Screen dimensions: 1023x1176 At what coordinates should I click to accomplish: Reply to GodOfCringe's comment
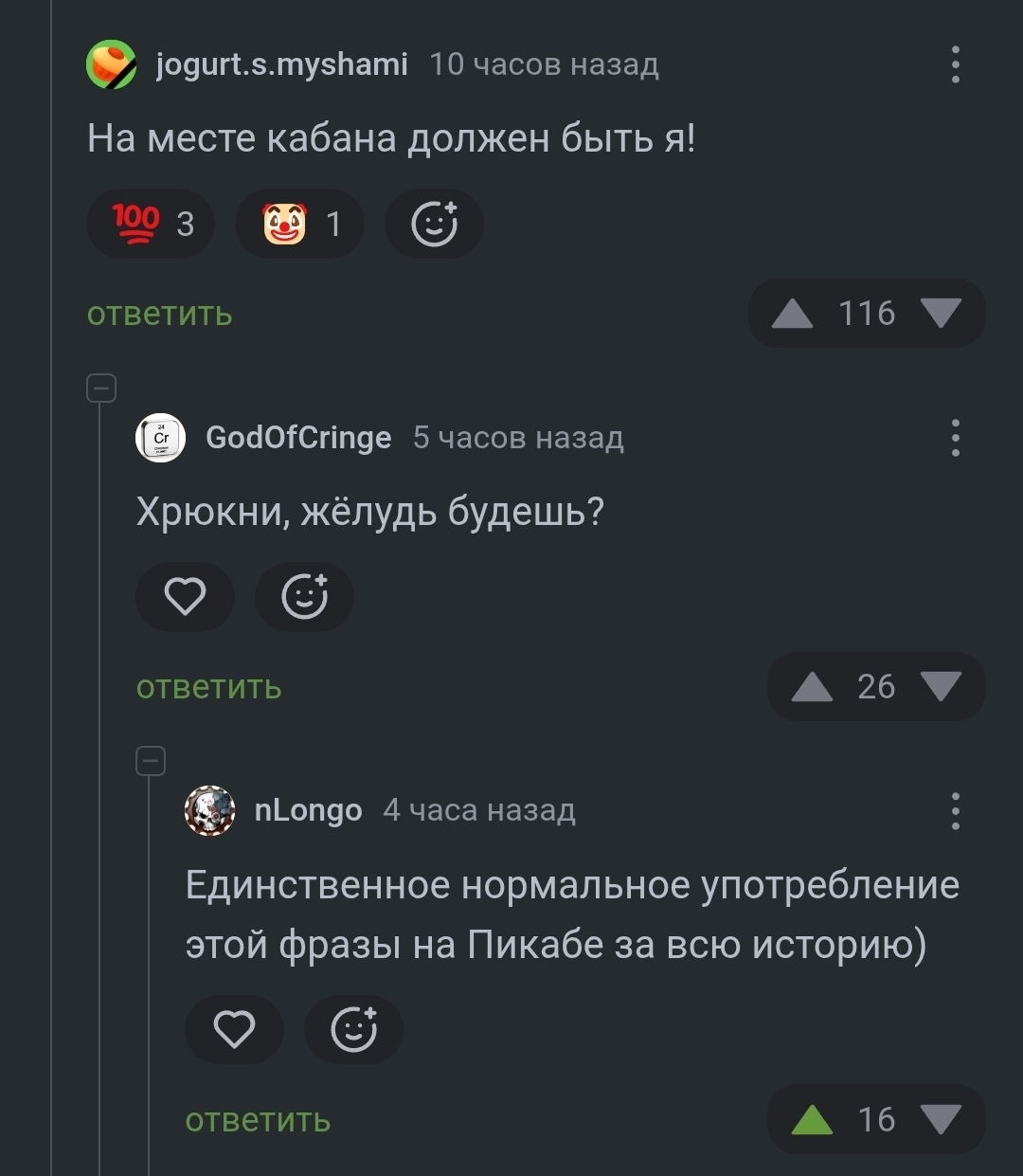[x=208, y=687]
